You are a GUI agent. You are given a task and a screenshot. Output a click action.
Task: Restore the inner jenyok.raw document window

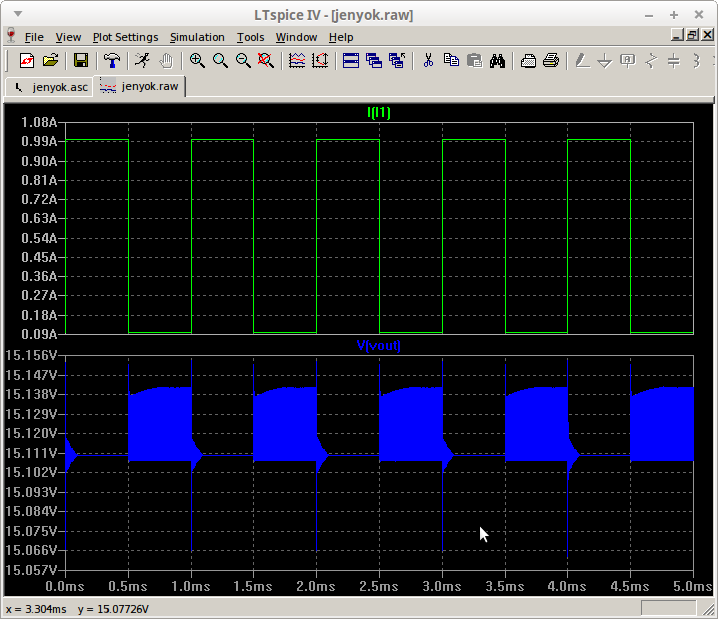[692, 35]
